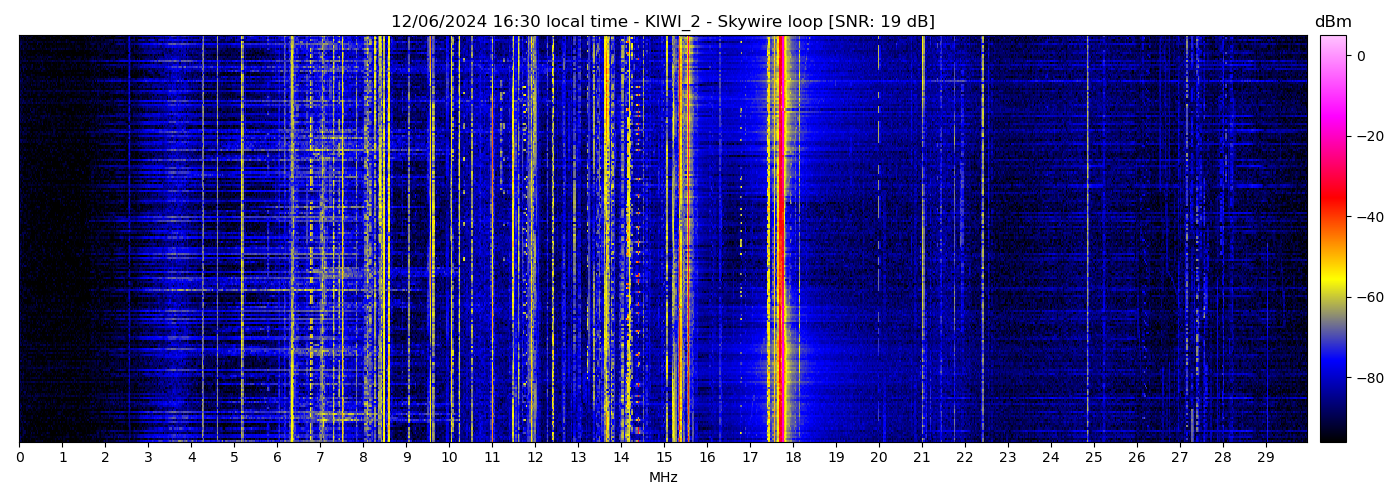Click the -40 tick label on the colorbar
Screen dimensions: 1400x500
[1367, 217]
